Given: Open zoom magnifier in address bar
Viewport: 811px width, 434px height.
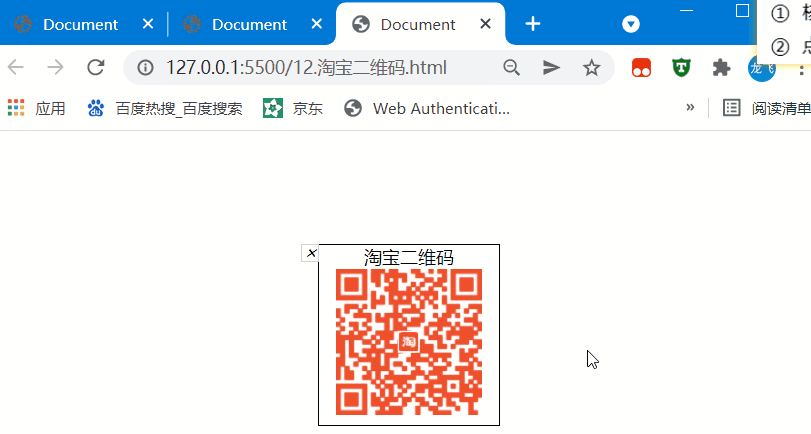Looking at the screenshot, I should 512,68.
